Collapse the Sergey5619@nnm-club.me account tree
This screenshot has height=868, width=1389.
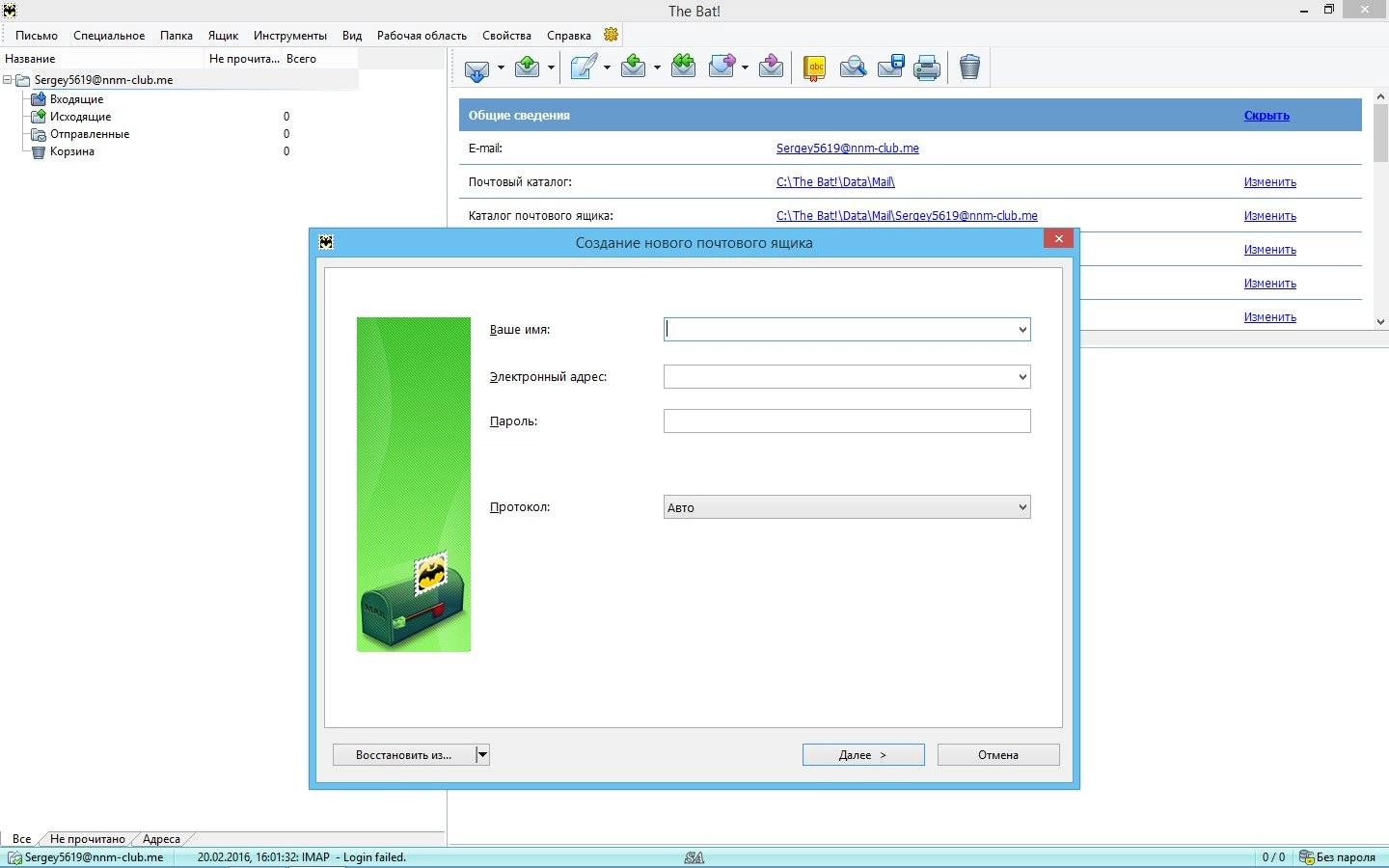8,80
